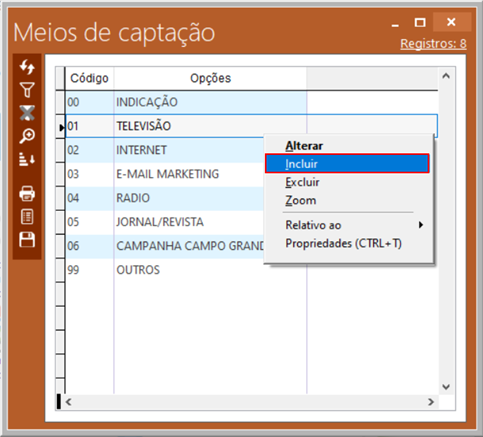Open the report document icon
The image size is (483, 437).
(x=27, y=217)
